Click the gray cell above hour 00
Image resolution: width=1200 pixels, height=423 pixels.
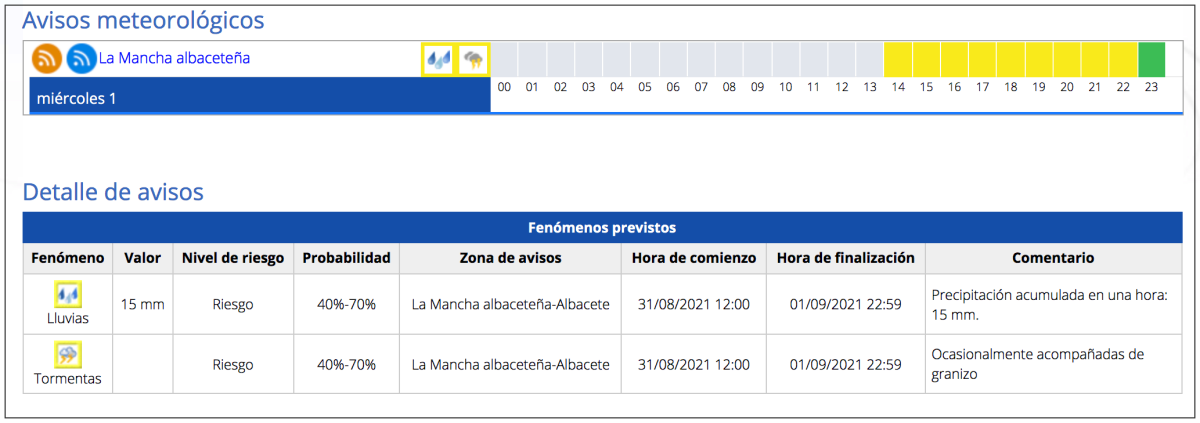pyautogui.click(x=505, y=59)
